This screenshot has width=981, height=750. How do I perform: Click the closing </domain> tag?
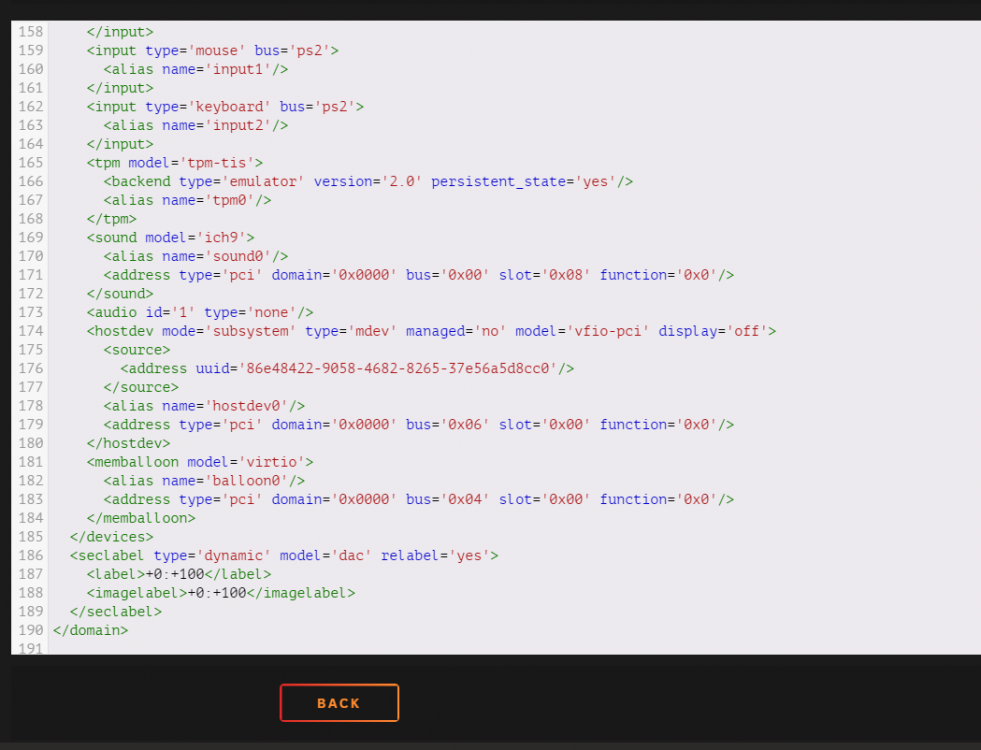coord(91,631)
